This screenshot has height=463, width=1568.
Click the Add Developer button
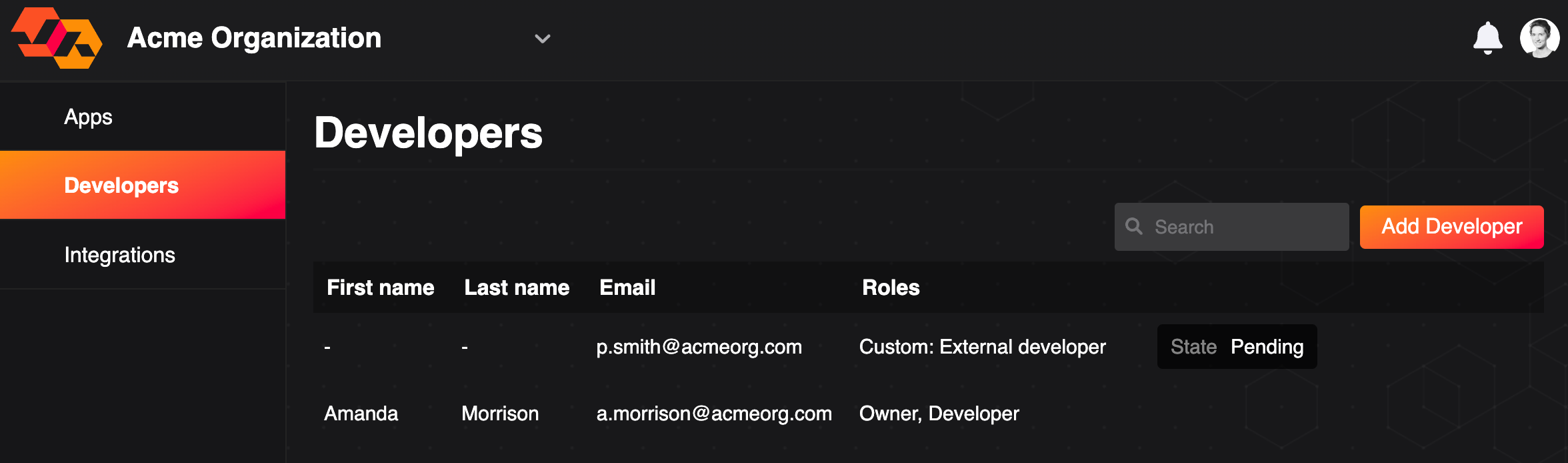[x=1451, y=227]
